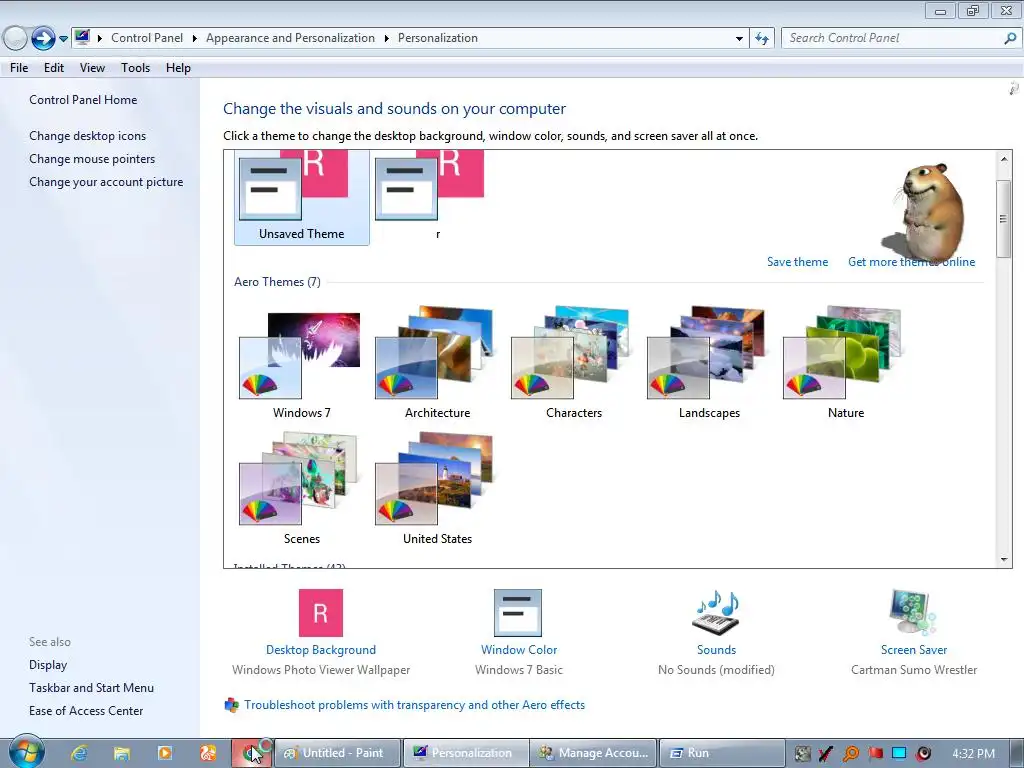Click the Desktop Background link

321,650
